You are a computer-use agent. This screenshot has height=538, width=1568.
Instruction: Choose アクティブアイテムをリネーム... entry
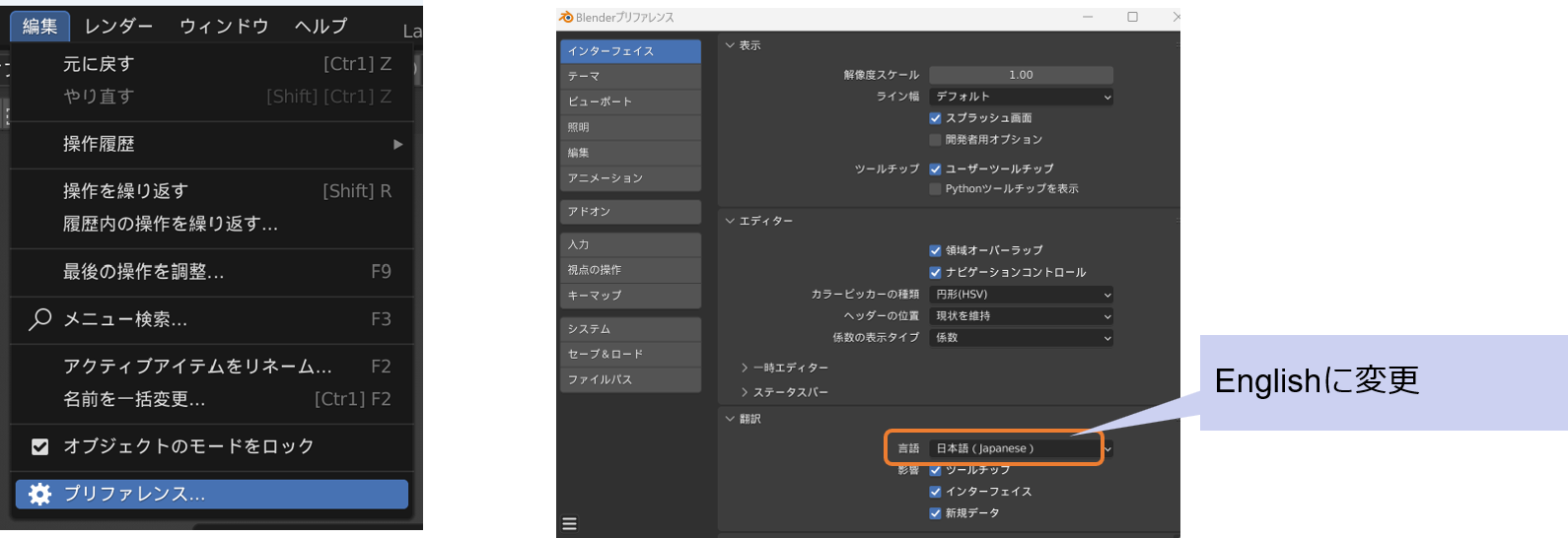point(212,367)
